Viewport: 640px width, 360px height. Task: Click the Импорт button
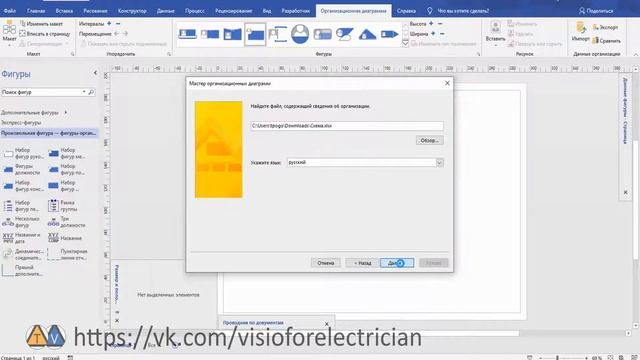[x=580, y=33]
